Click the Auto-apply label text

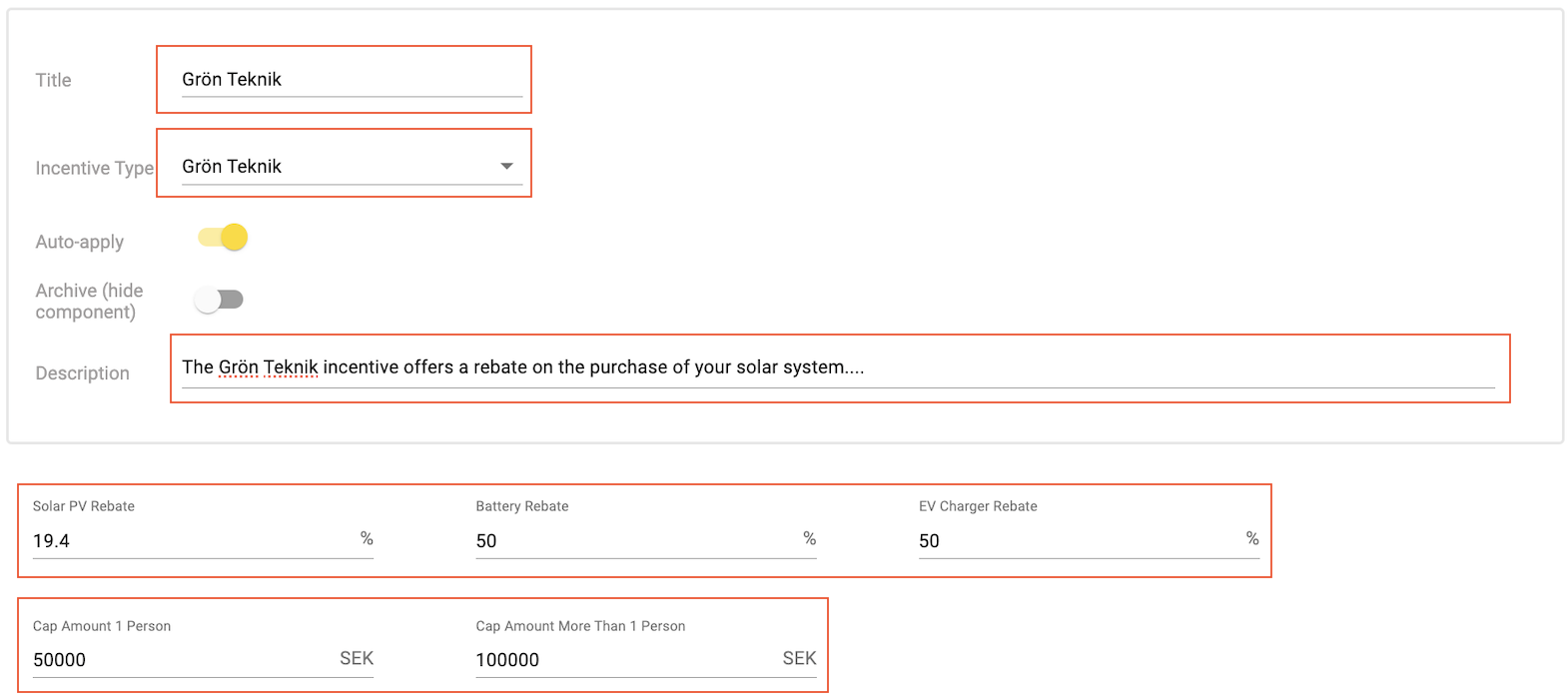[80, 242]
